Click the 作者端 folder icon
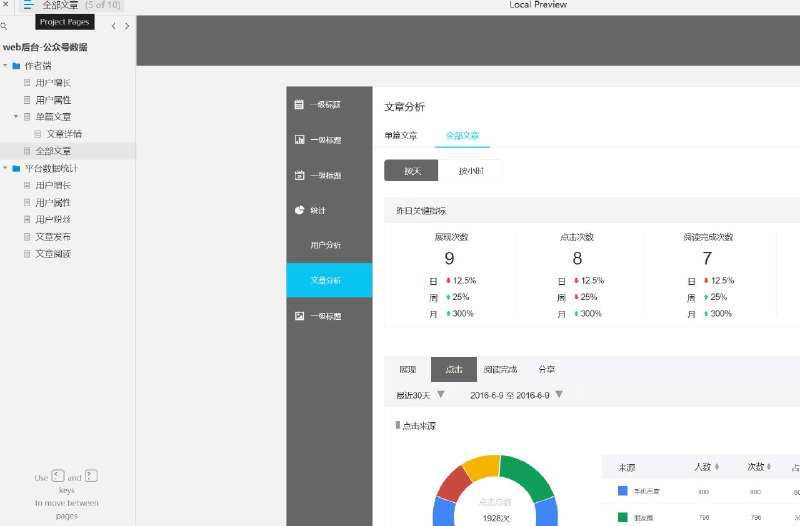Viewport: 800px width, 526px height. [16, 66]
